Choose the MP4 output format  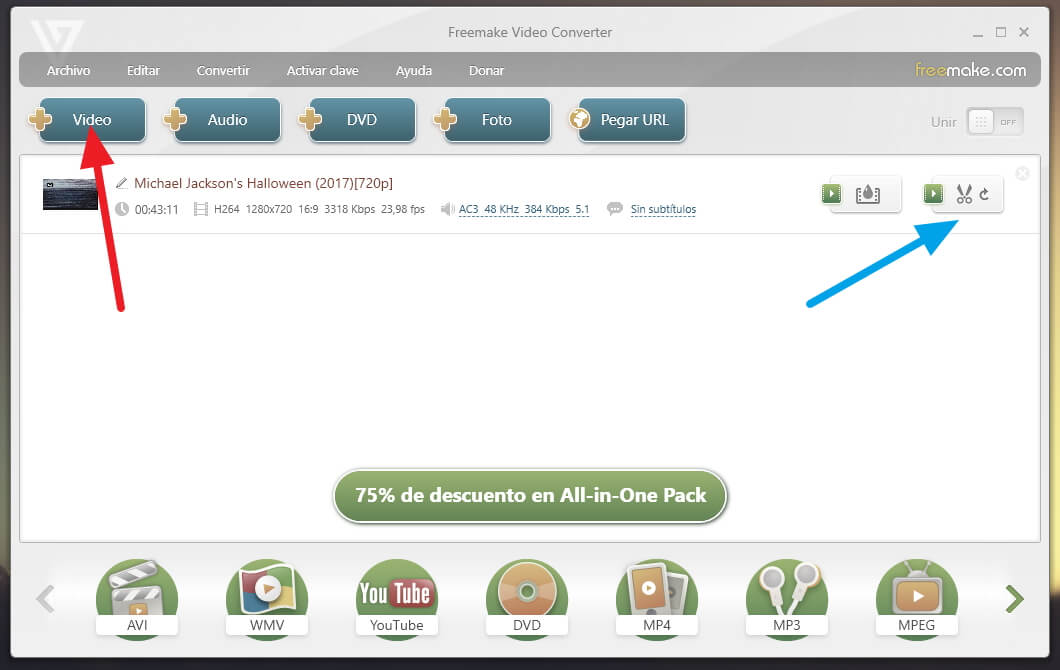(656, 598)
